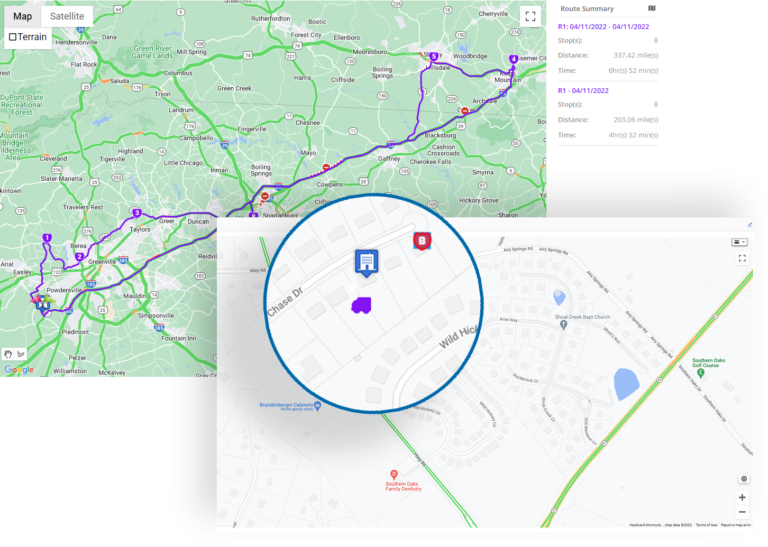The height and width of the screenshot is (547, 768).
Task: Click the 203.06 mile(s) distance value
Action: coord(636,119)
